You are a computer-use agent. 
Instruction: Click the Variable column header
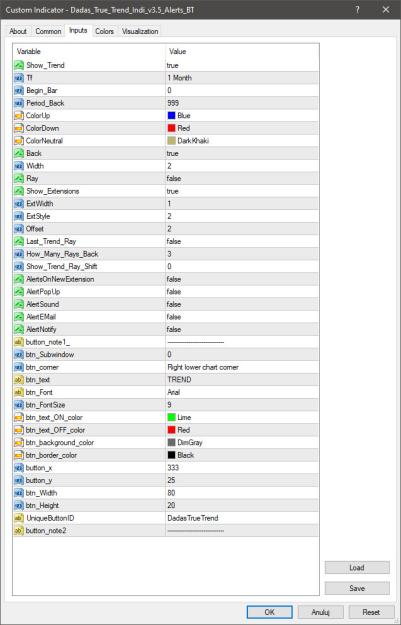89,51
